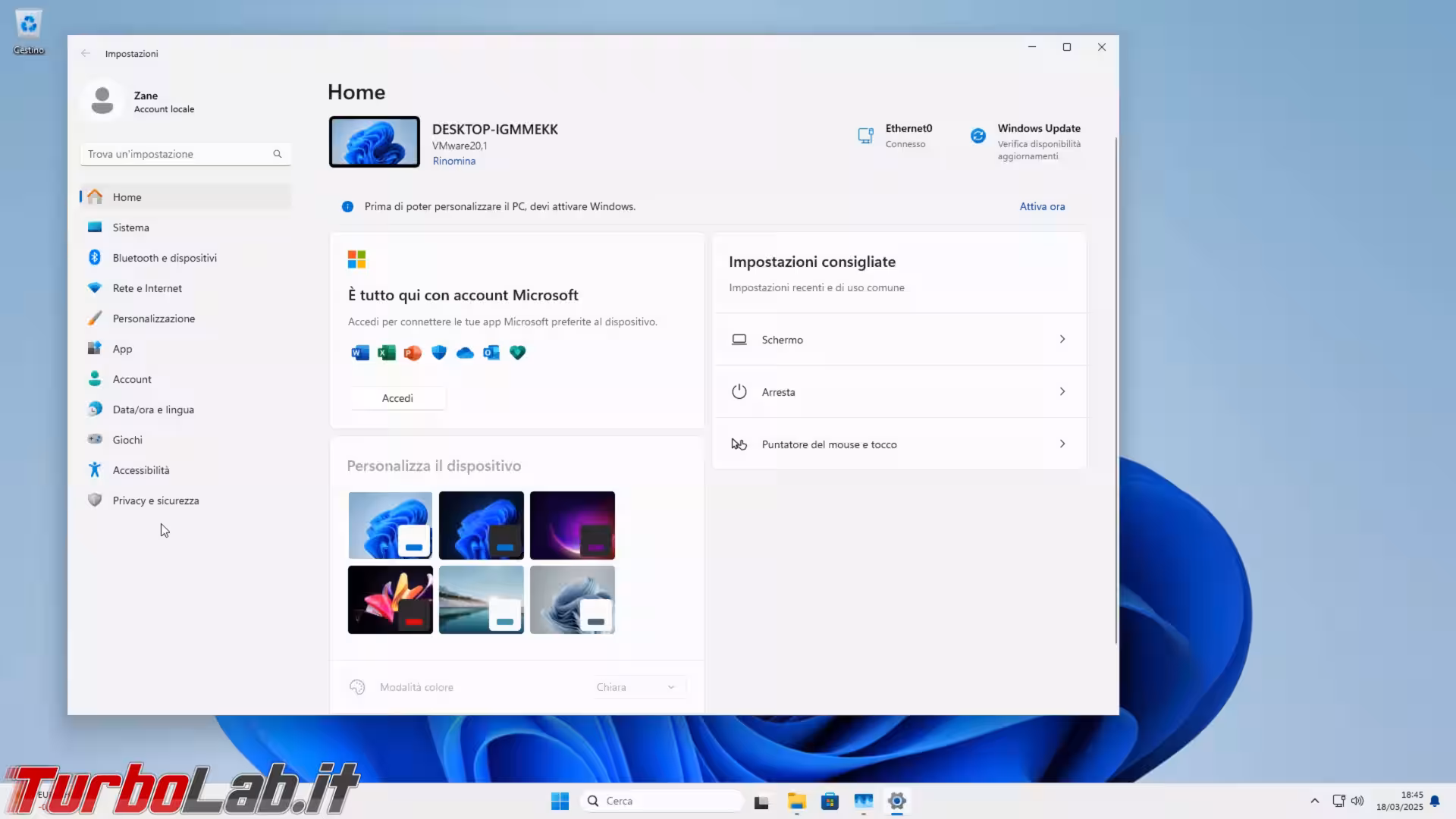Screen dimensions: 1456x819
Task: Open Schermo recommended setting chevron
Action: (x=1062, y=339)
